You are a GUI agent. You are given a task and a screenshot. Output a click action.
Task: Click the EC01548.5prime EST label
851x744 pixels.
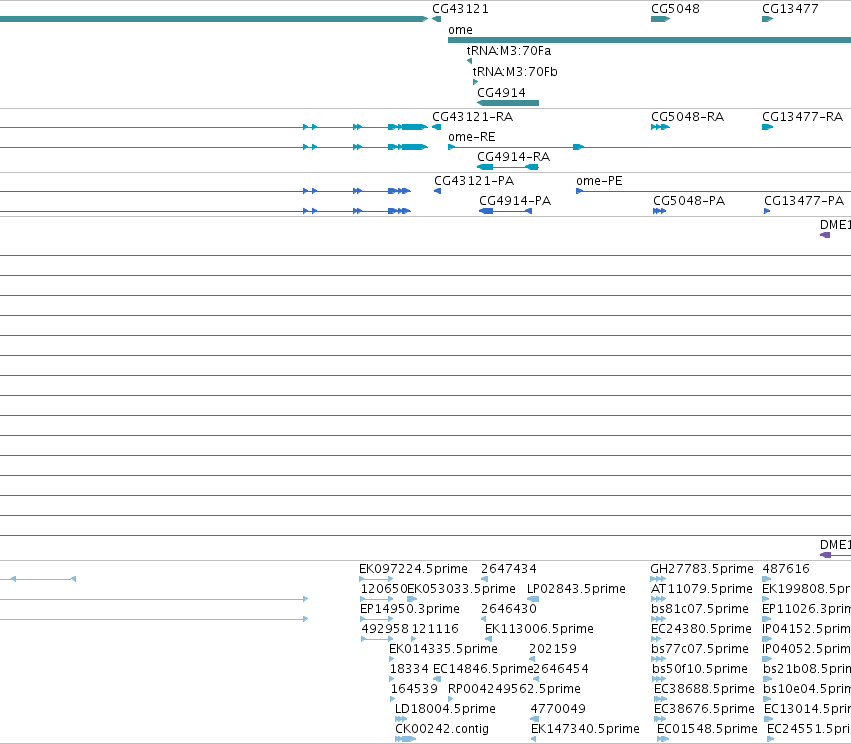707,729
